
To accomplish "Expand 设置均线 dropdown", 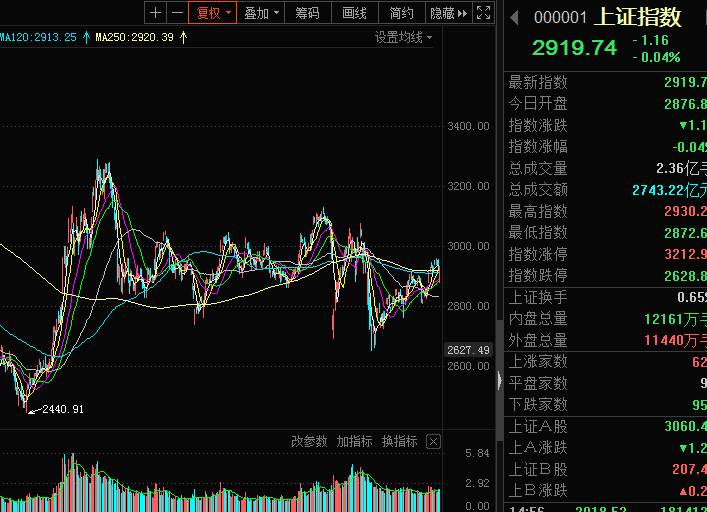I will click(x=403, y=37).
